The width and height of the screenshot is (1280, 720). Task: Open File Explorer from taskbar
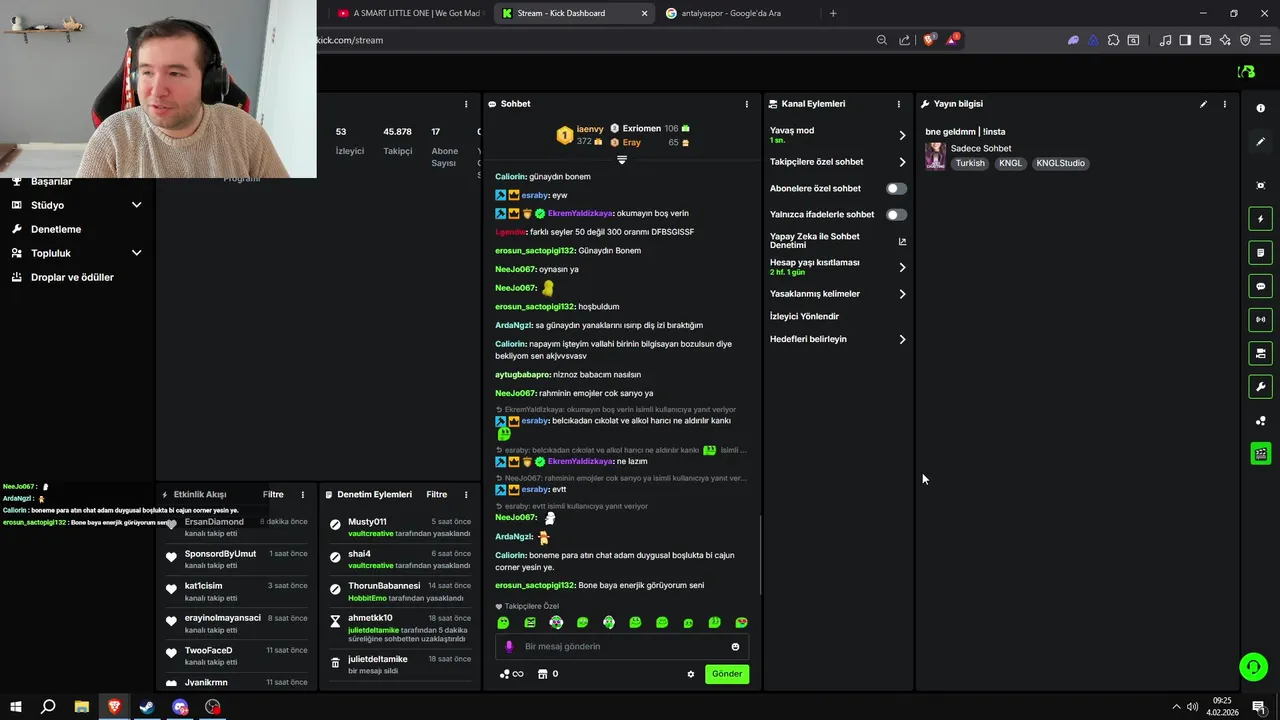point(81,707)
